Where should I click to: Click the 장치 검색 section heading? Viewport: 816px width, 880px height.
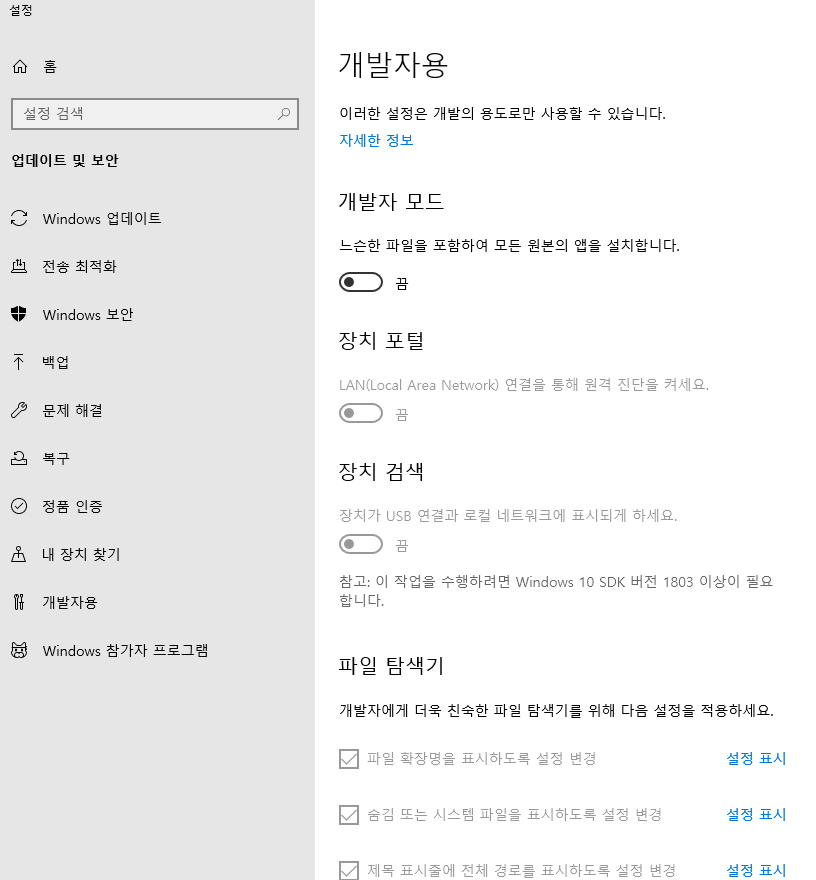coord(381,471)
